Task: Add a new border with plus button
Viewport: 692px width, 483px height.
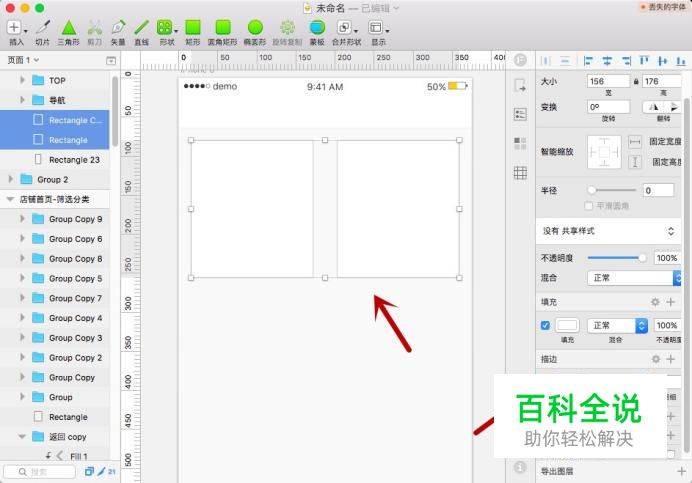Action: [671, 359]
